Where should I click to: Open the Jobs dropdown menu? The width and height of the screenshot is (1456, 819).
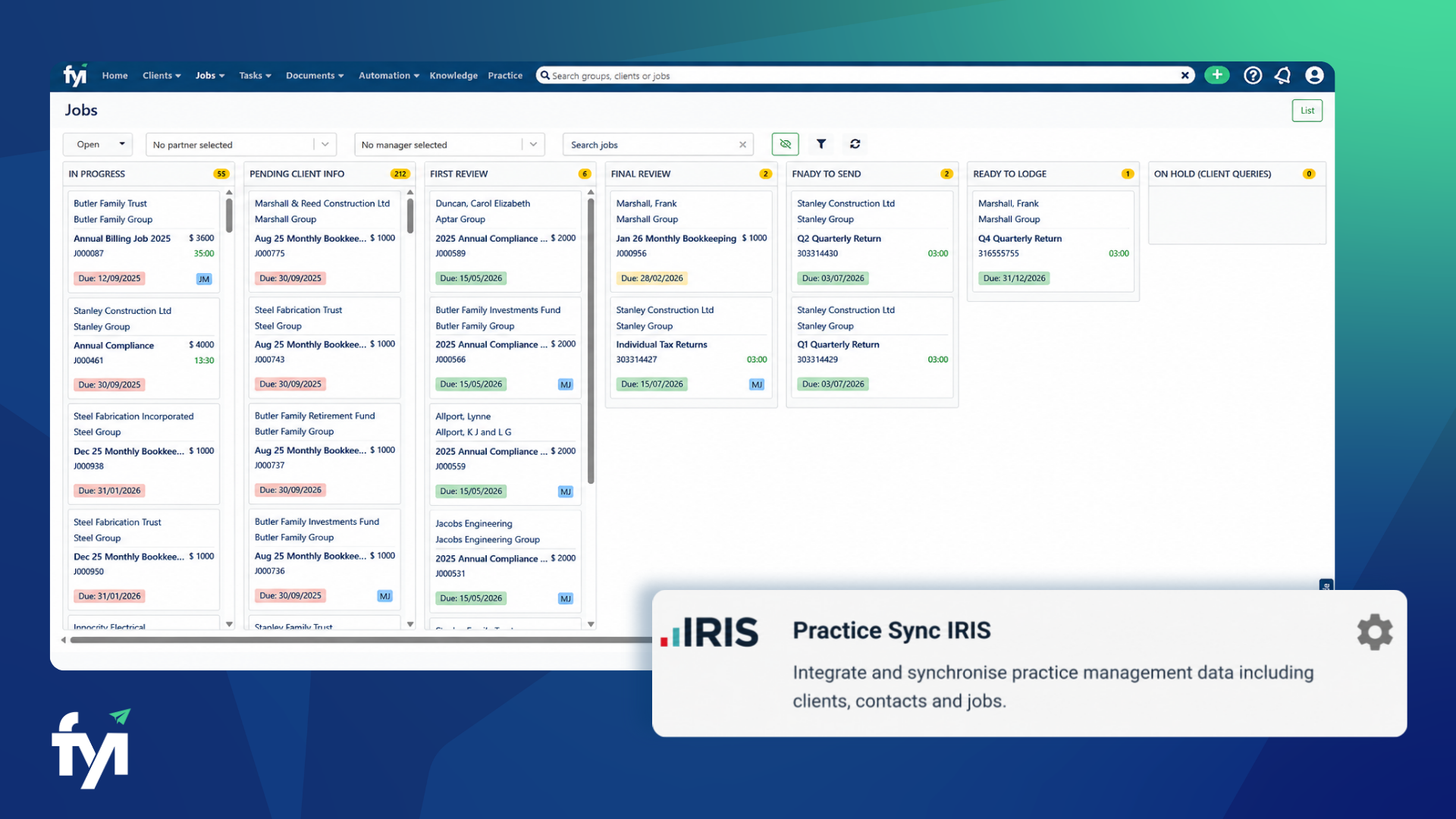210,75
